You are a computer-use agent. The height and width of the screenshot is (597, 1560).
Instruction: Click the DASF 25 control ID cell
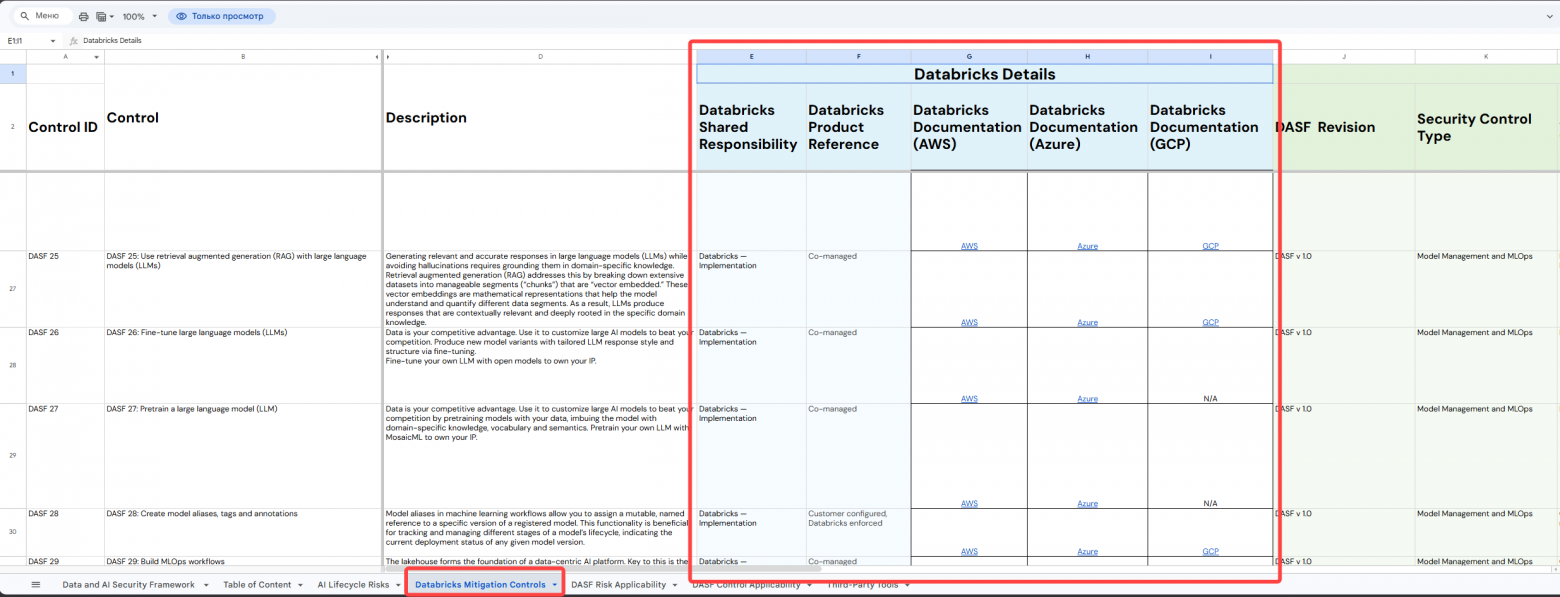pyautogui.click(x=65, y=289)
